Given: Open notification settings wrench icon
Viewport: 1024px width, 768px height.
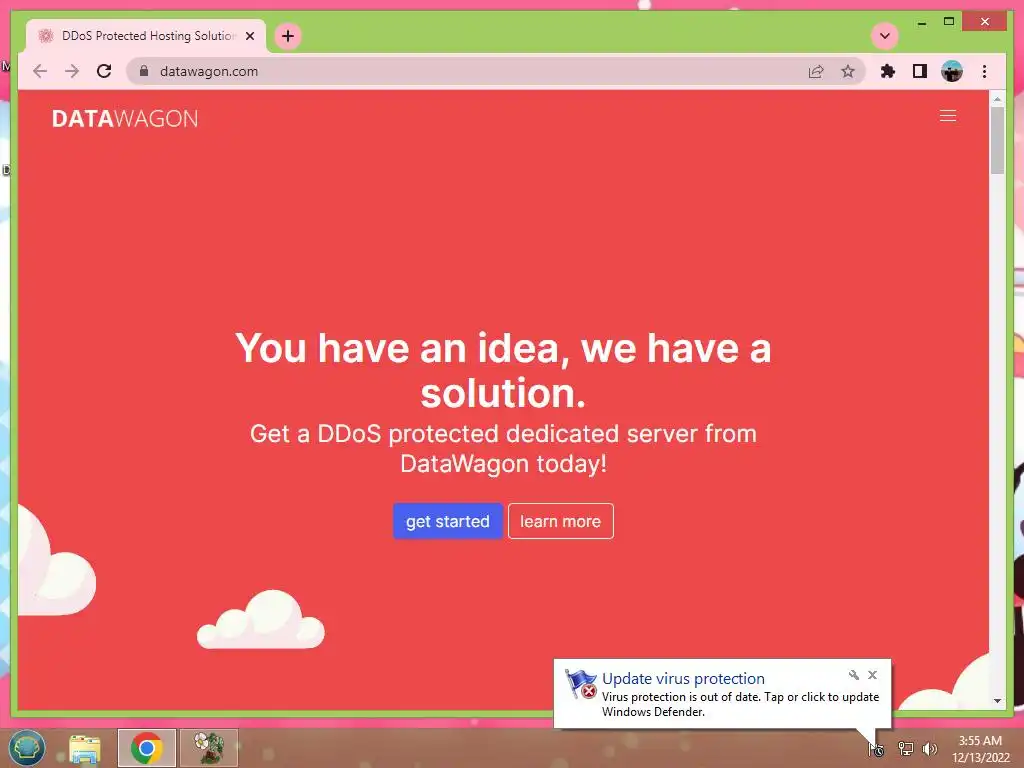Looking at the screenshot, I should click(854, 675).
